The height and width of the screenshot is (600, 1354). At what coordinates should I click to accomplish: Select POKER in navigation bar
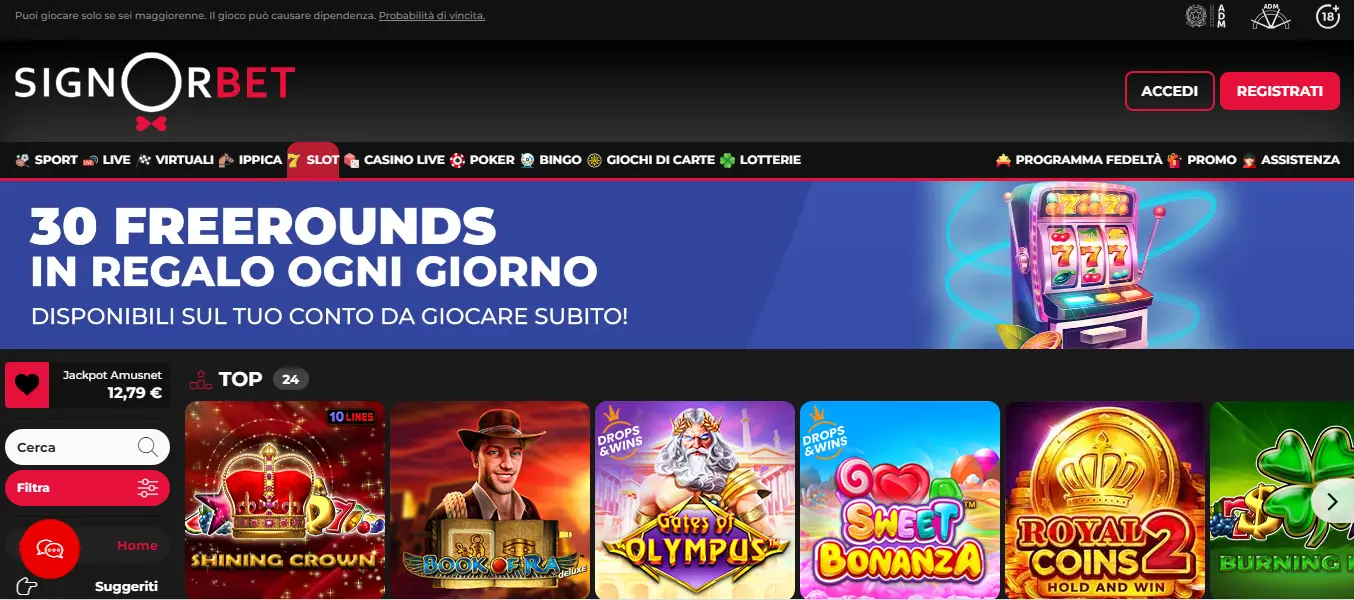tap(482, 160)
